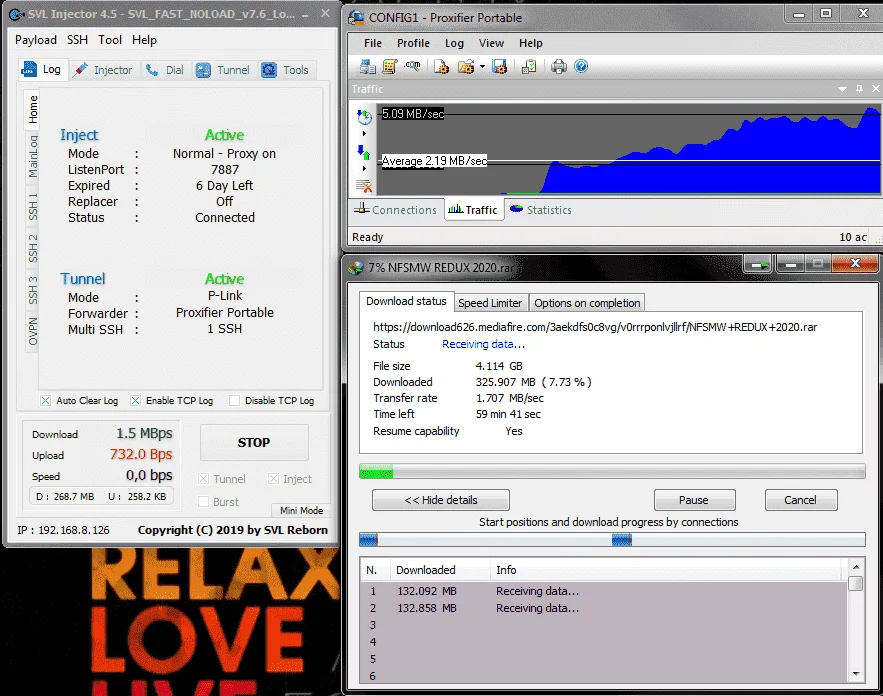Viewport: 883px width, 696px height.
Task: Open the Proxy Checker clipboard icon
Action: (529, 66)
